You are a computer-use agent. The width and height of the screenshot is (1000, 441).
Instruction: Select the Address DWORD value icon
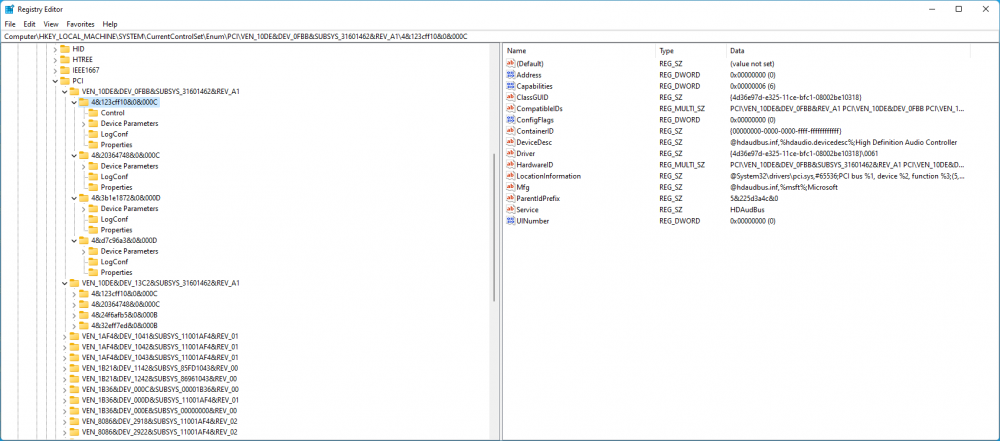click(510, 75)
